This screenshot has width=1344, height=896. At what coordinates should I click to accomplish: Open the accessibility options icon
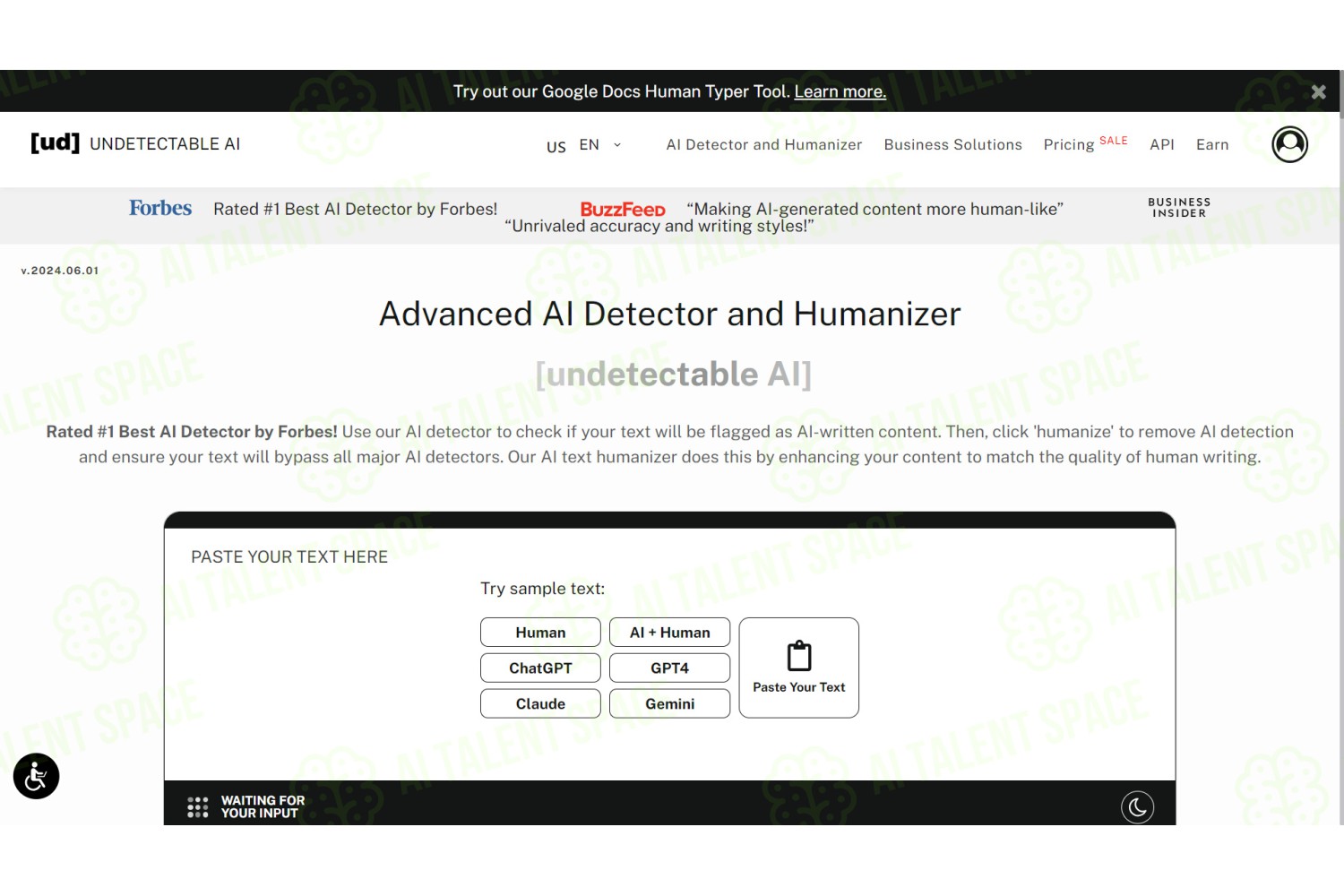point(36,776)
